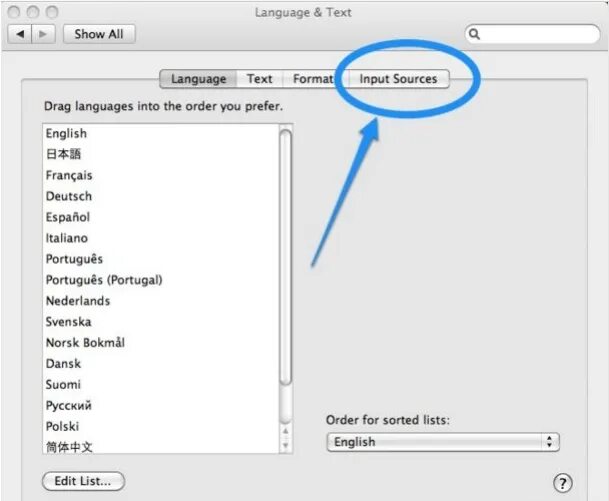This screenshot has width=609, height=501.
Task: Open the Order for sorted lists dropdown
Action: (x=443, y=442)
